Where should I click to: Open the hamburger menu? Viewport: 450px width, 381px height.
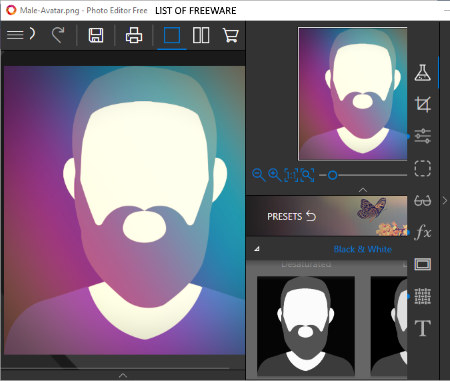[x=15, y=35]
